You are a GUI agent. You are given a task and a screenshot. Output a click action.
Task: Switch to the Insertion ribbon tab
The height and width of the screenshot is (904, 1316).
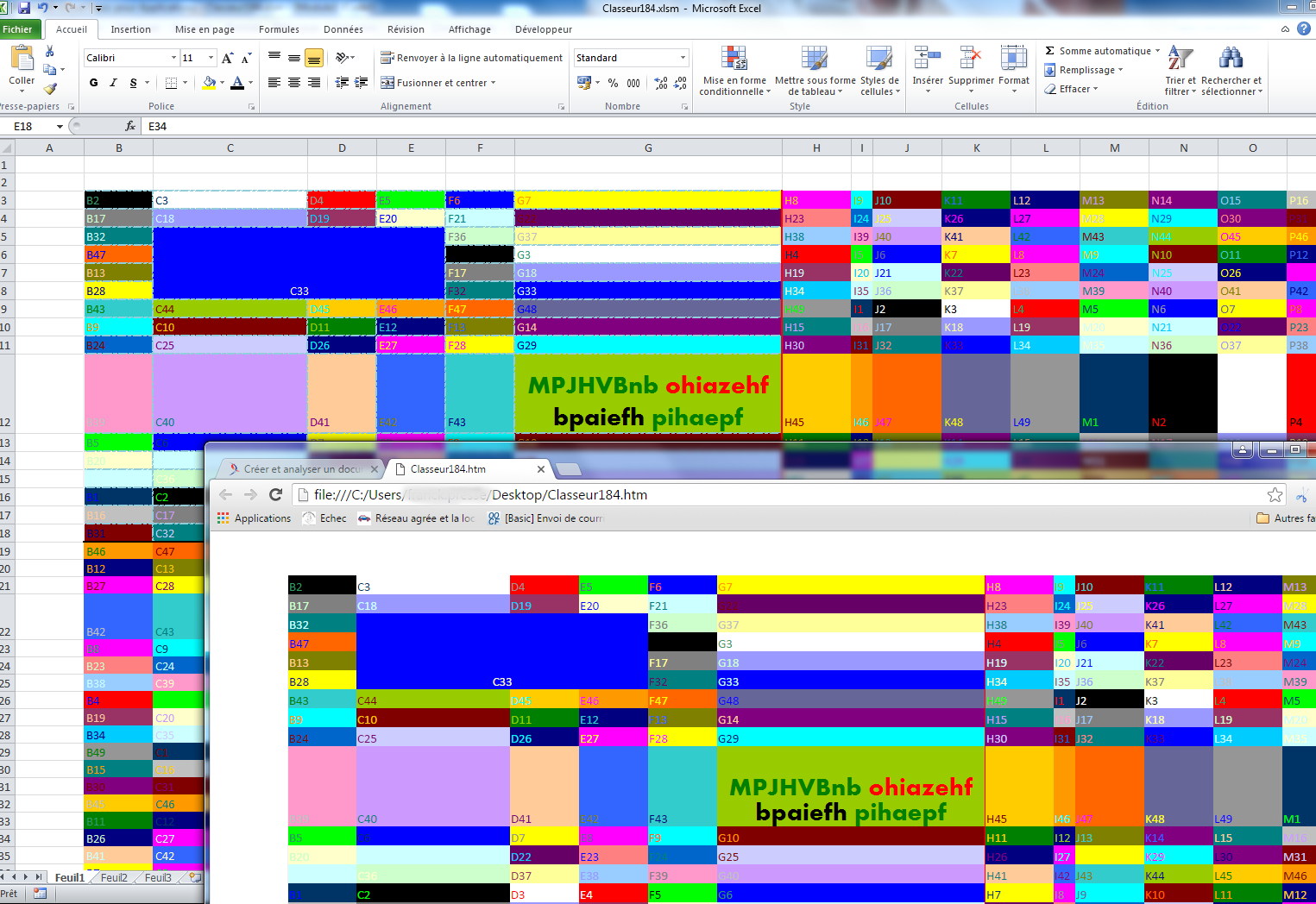click(x=131, y=29)
